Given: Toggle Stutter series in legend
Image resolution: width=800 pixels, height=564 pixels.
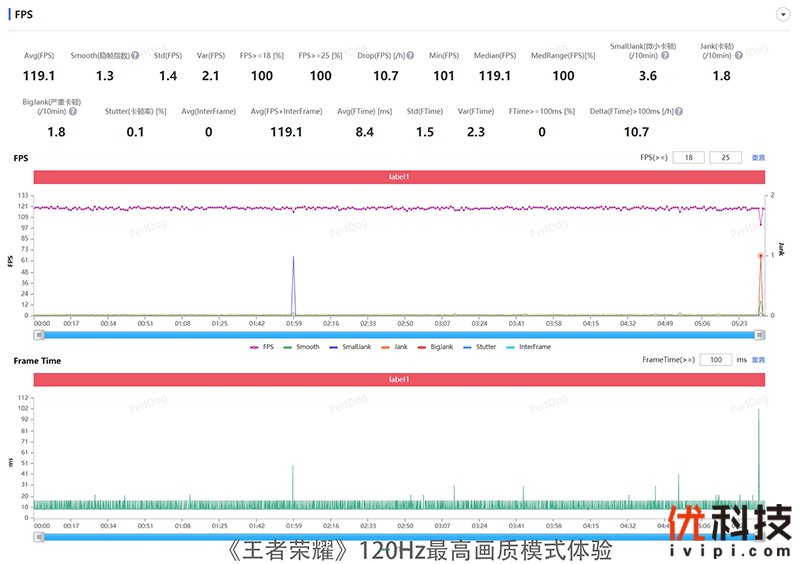Looking at the screenshot, I should 480,347.
